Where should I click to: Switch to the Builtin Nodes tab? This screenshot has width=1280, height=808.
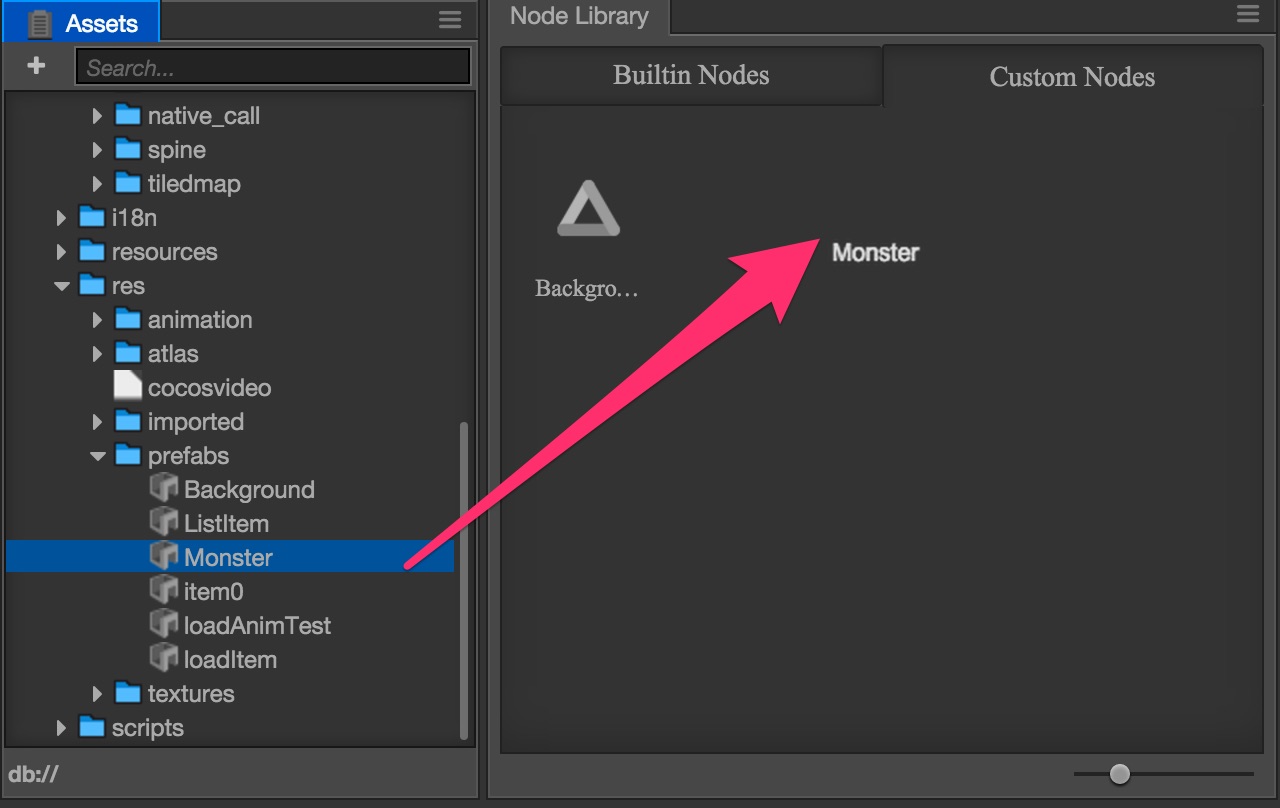pyautogui.click(x=691, y=76)
